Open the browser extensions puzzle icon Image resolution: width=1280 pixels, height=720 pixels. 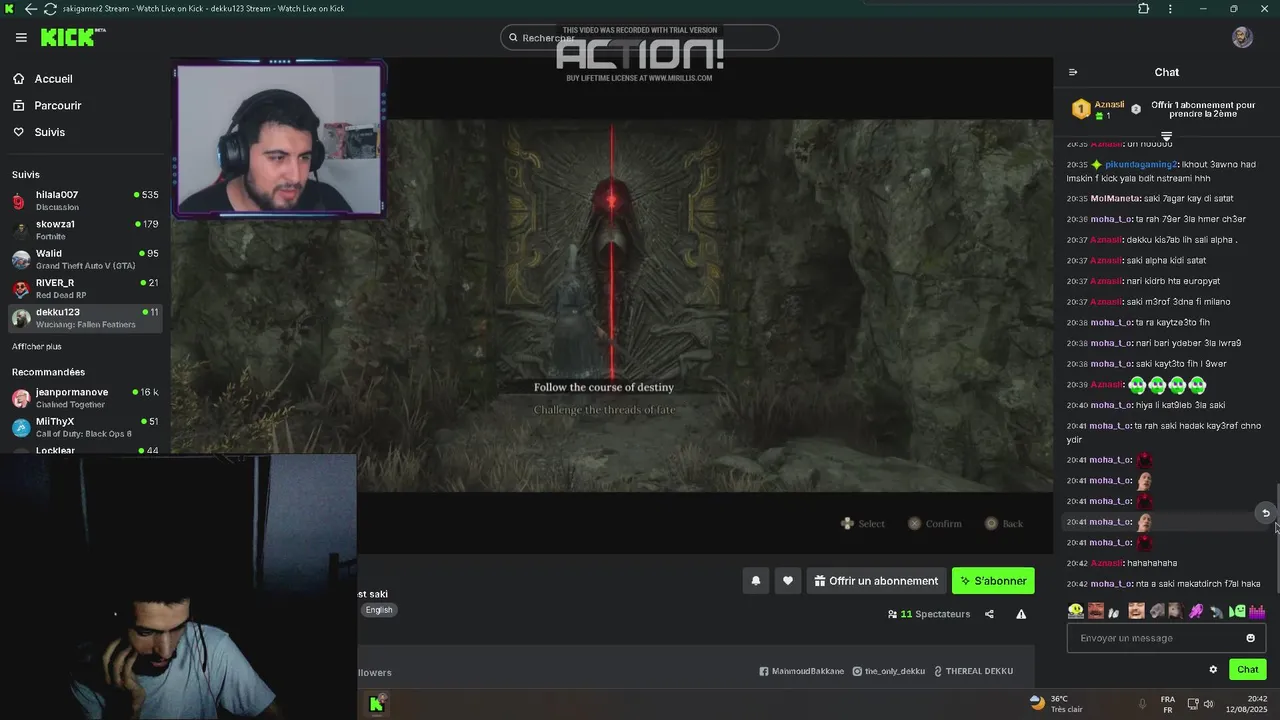click(1143, 9)
